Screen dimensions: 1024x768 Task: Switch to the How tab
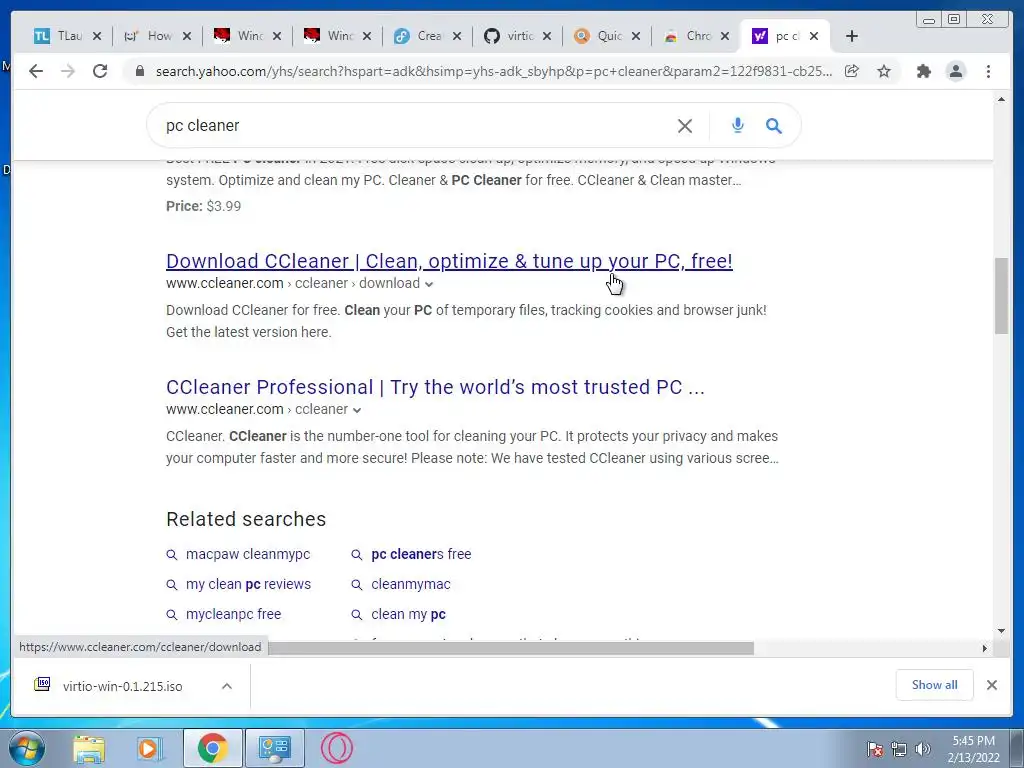pos(150,36)
